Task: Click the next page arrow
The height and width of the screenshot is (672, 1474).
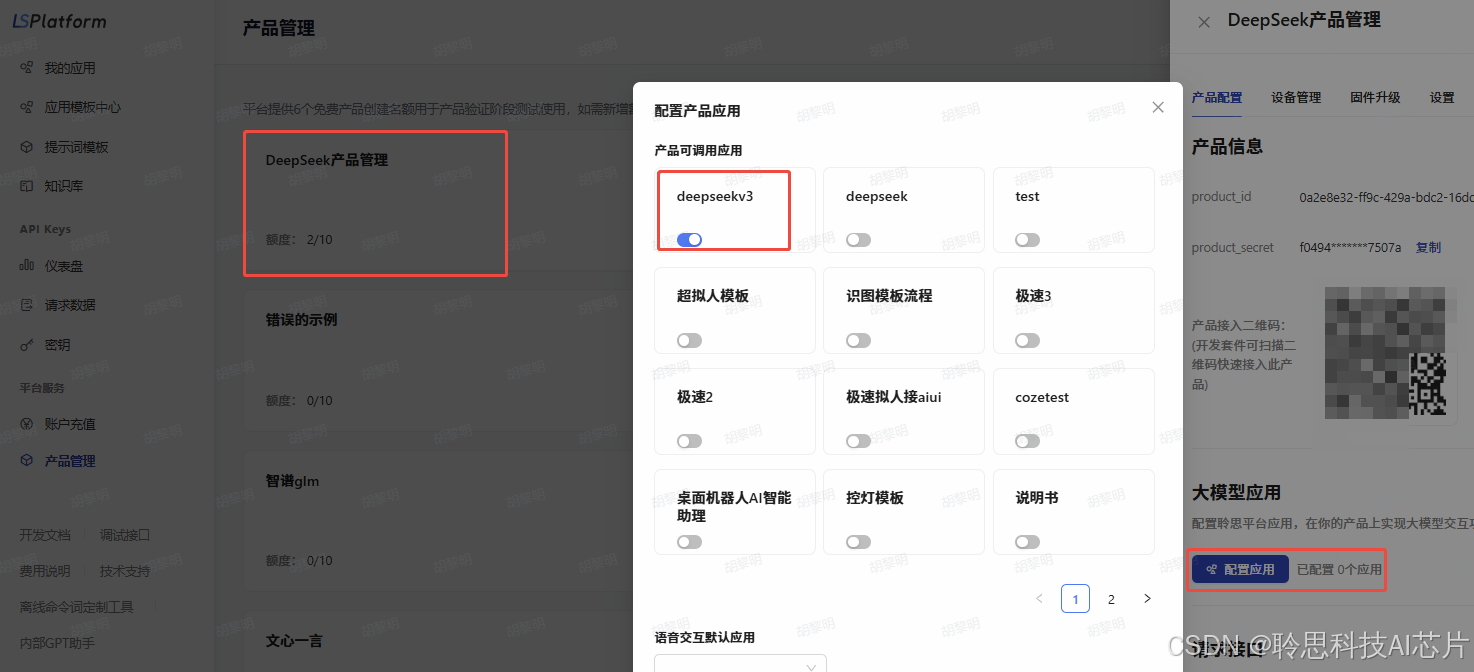Action: coord(1147,599)
